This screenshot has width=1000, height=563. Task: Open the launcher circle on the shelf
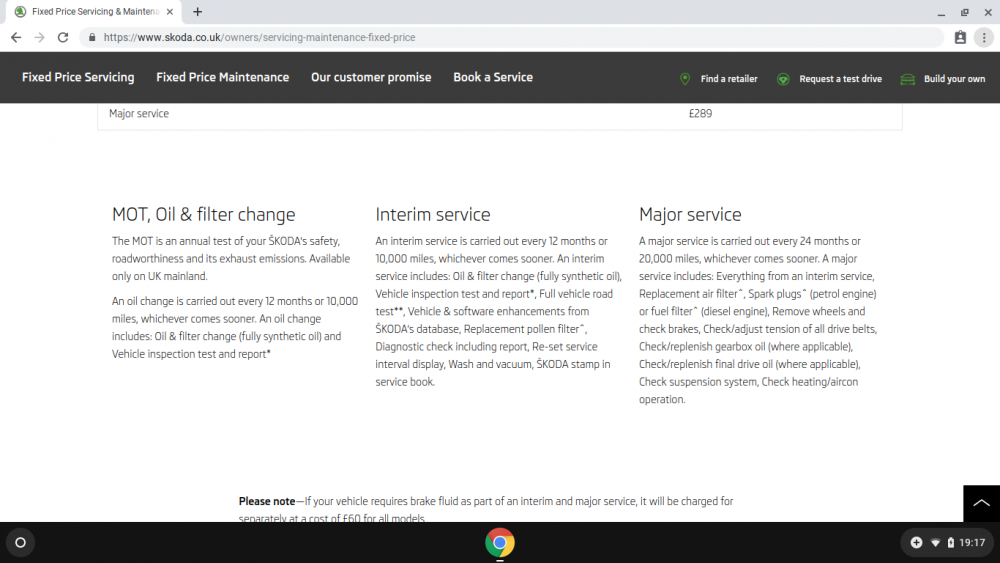[20, 543]
